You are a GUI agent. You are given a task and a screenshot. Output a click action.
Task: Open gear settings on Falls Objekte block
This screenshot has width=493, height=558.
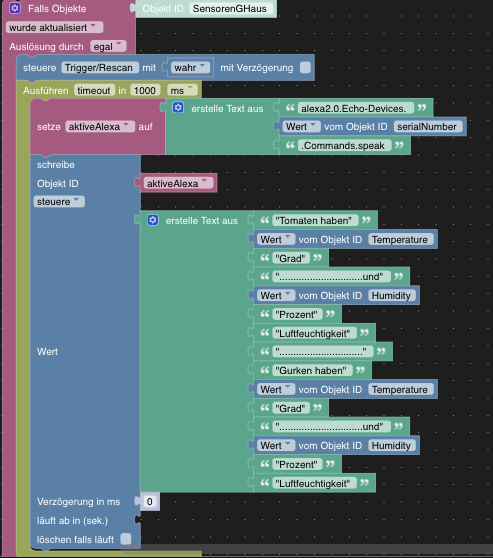(x=15, y=8)
